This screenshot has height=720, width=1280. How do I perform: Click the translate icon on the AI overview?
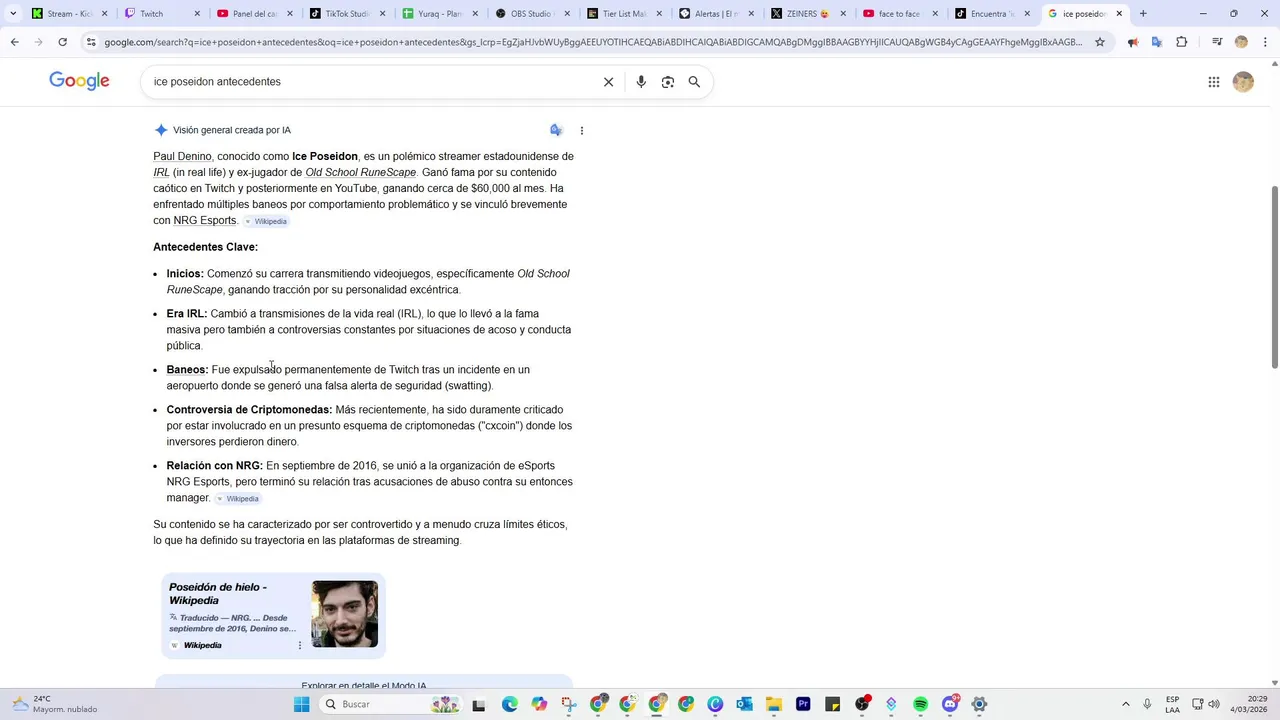(x=556, y=130)
